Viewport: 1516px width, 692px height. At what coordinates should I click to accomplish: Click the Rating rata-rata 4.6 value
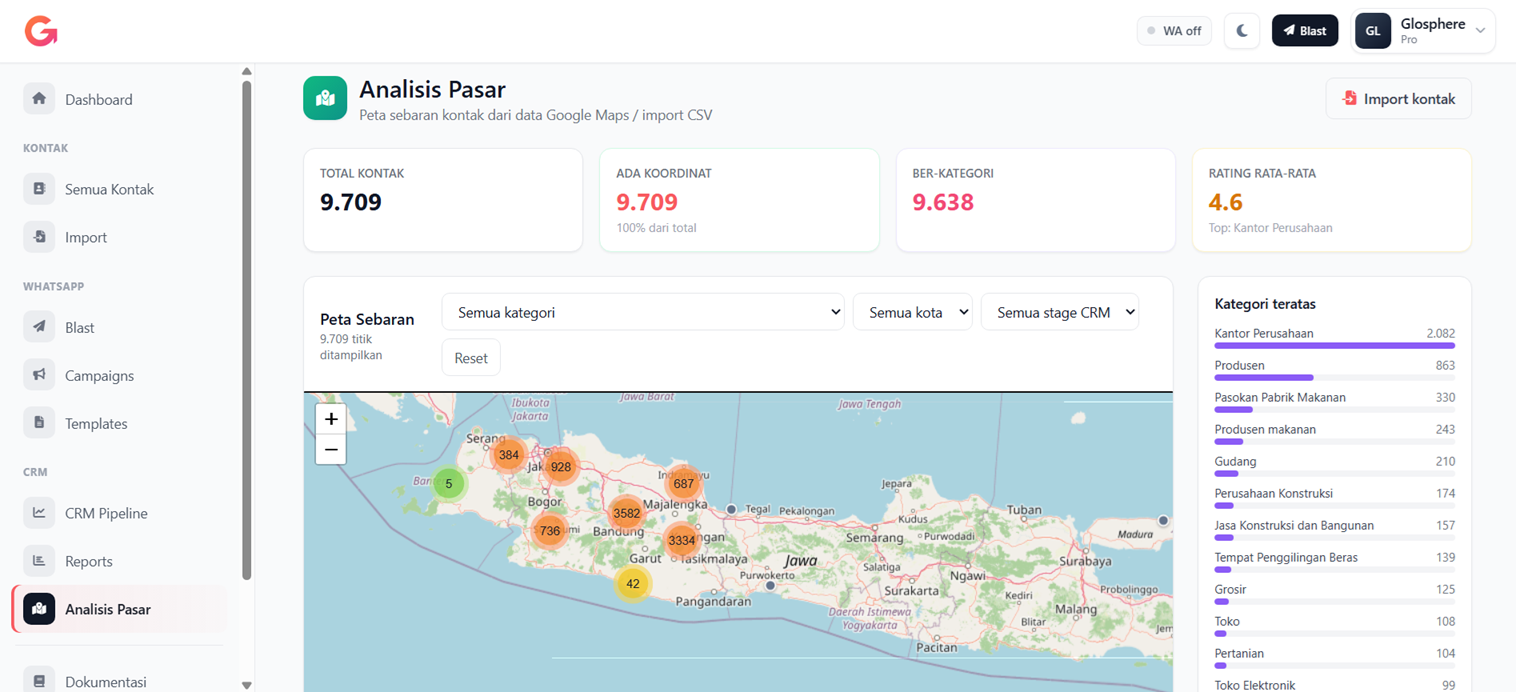point(1225,202)
